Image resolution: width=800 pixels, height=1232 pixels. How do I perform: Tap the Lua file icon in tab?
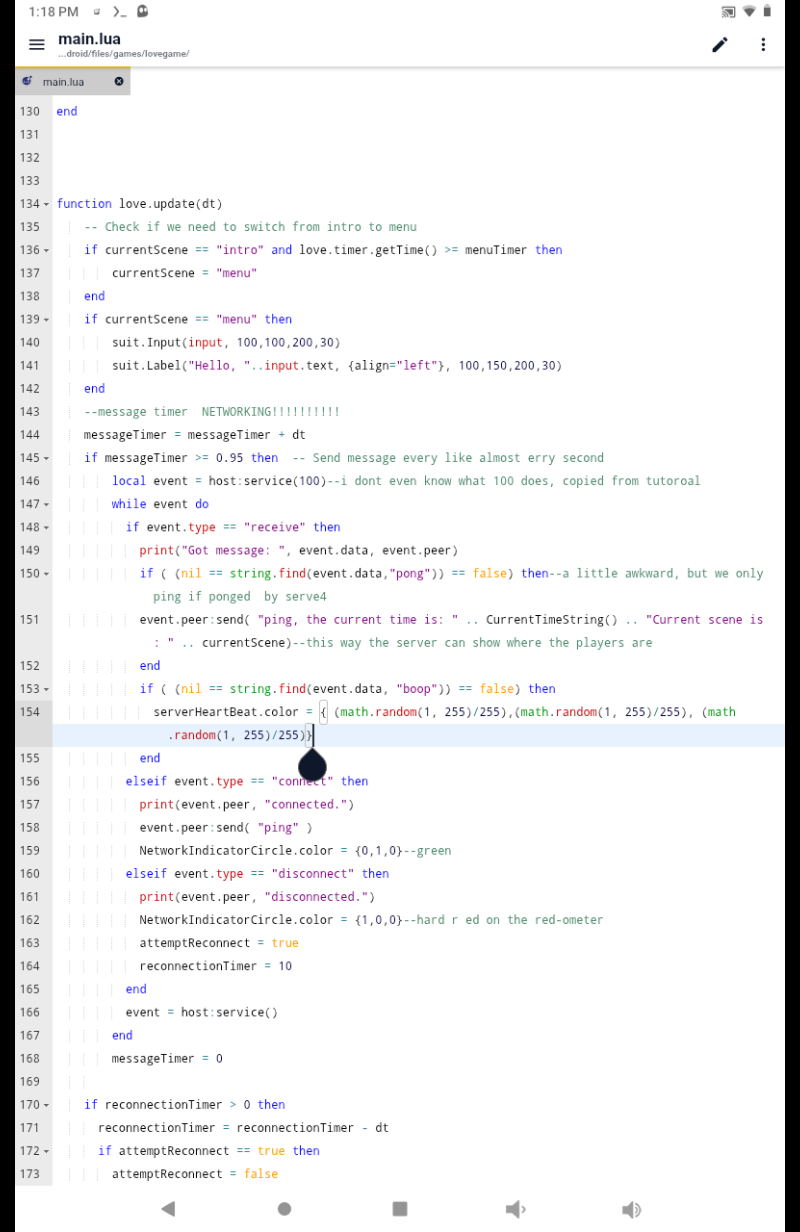28,81
